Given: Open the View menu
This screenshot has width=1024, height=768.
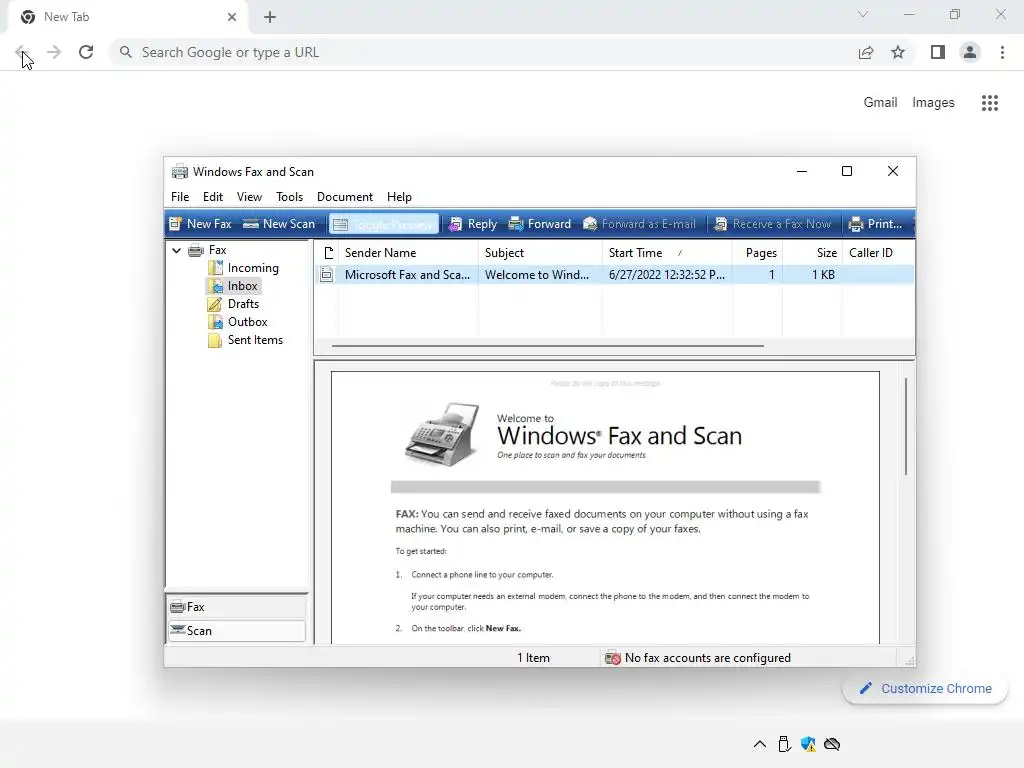Looking at the screenshot, I should pyautogui.click(x=249, y=197).
